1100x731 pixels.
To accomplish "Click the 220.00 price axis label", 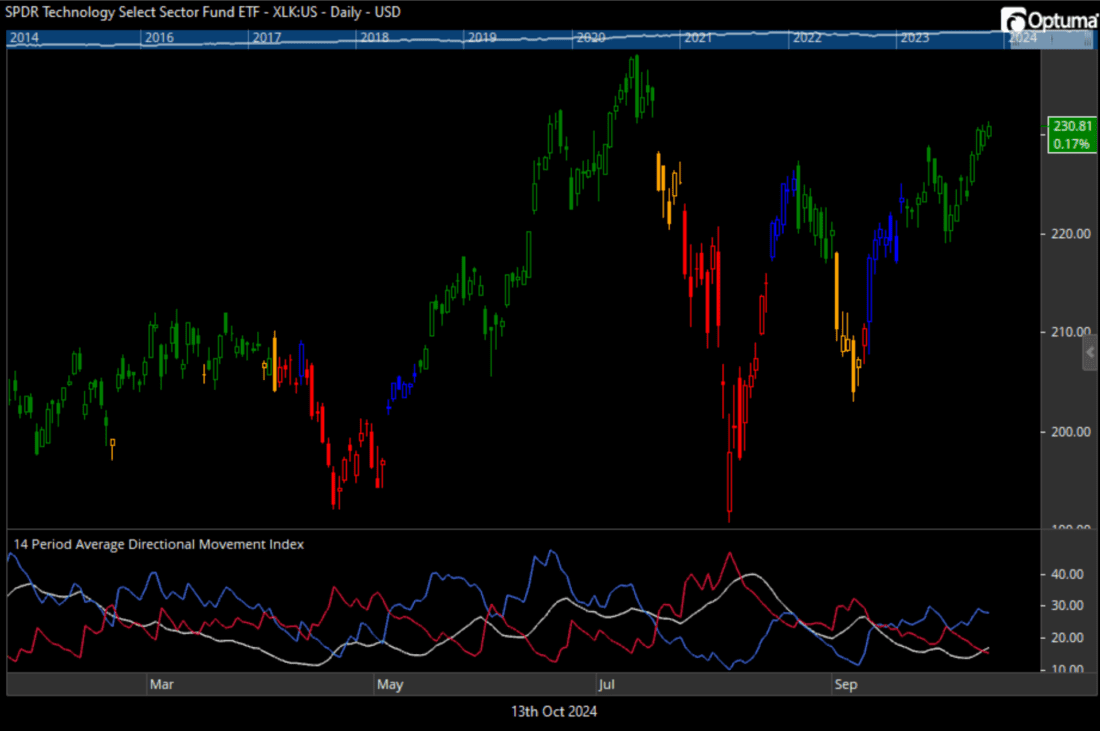I will tap(1071, 234).
